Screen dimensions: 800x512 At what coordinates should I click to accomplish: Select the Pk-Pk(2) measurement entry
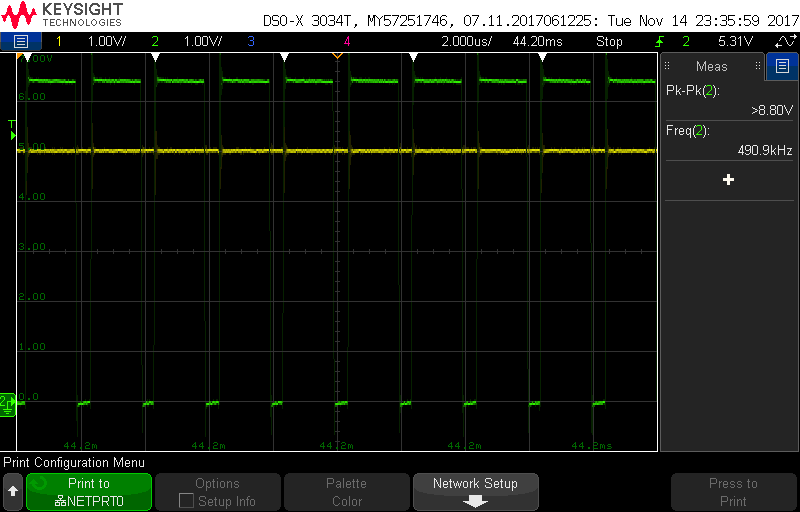(729, 100)
